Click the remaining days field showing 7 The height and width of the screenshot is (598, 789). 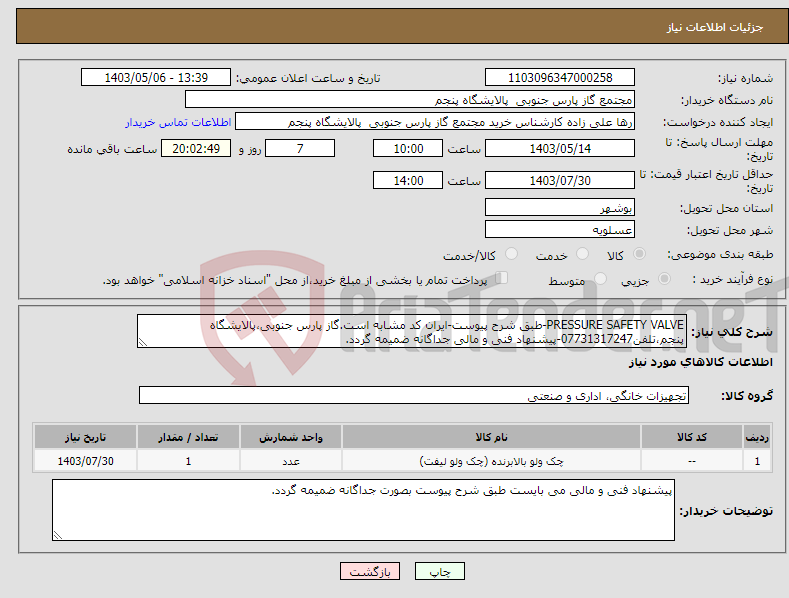click(300, 148)
